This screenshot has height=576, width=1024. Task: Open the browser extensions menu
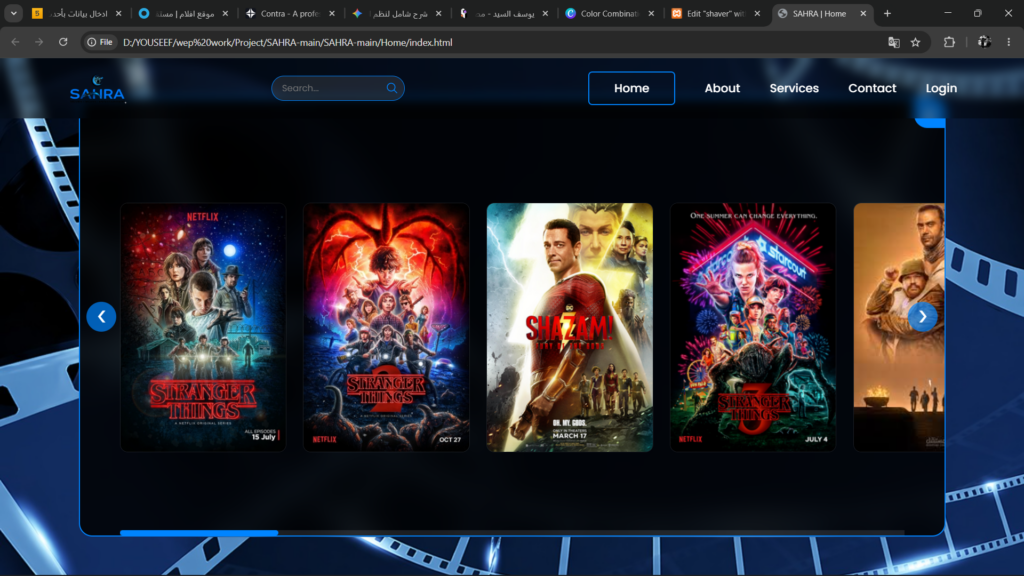tap(950, 42)
